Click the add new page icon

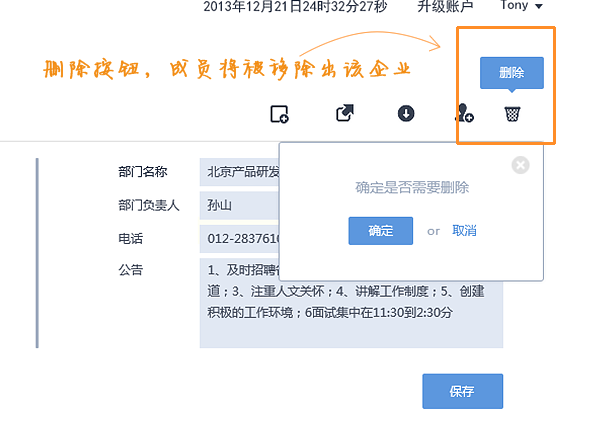[279, 114]
